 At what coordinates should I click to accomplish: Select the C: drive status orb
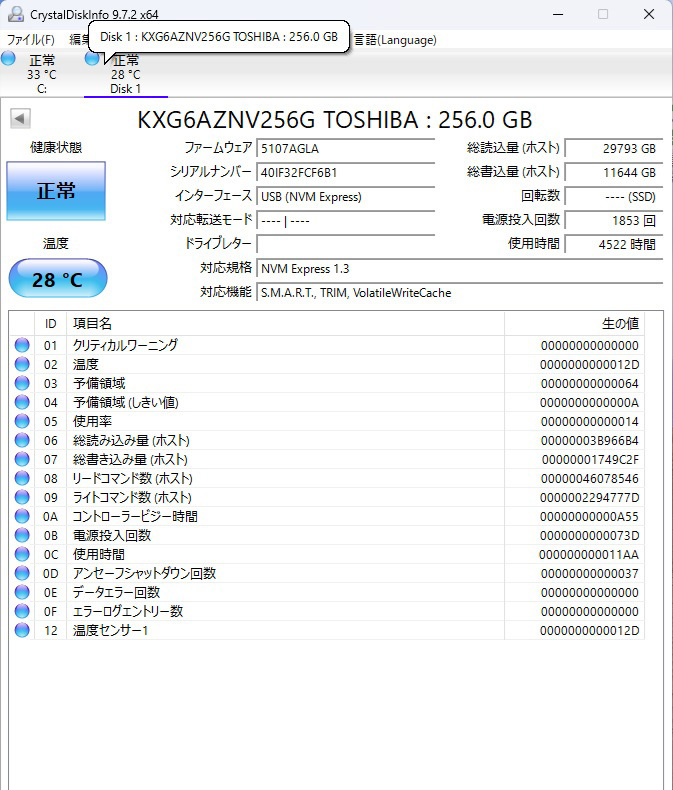[x=9, y=59]
